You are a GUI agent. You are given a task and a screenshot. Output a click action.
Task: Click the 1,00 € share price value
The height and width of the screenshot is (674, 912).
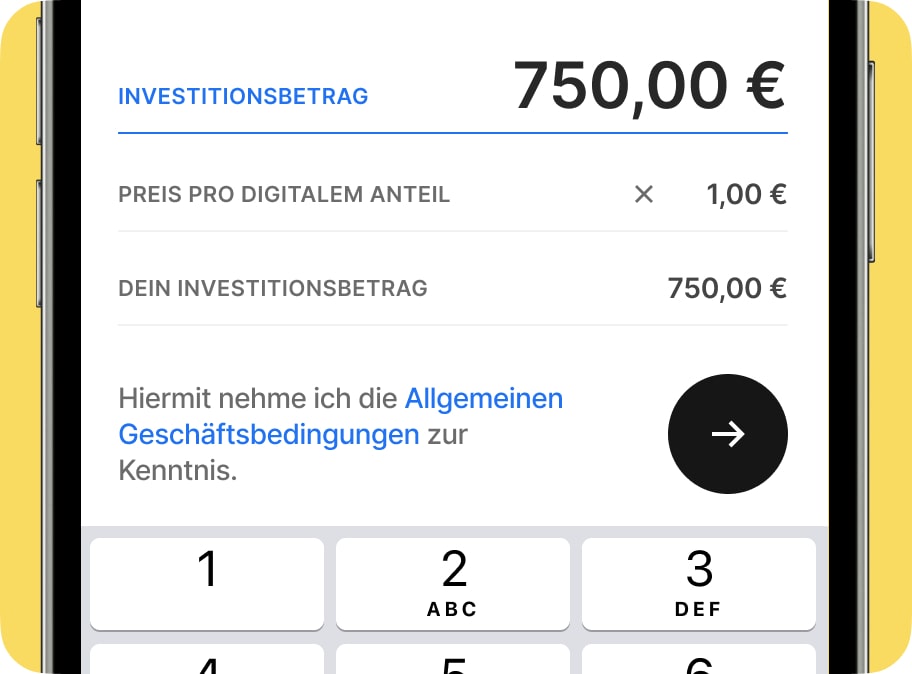[746, 194]
